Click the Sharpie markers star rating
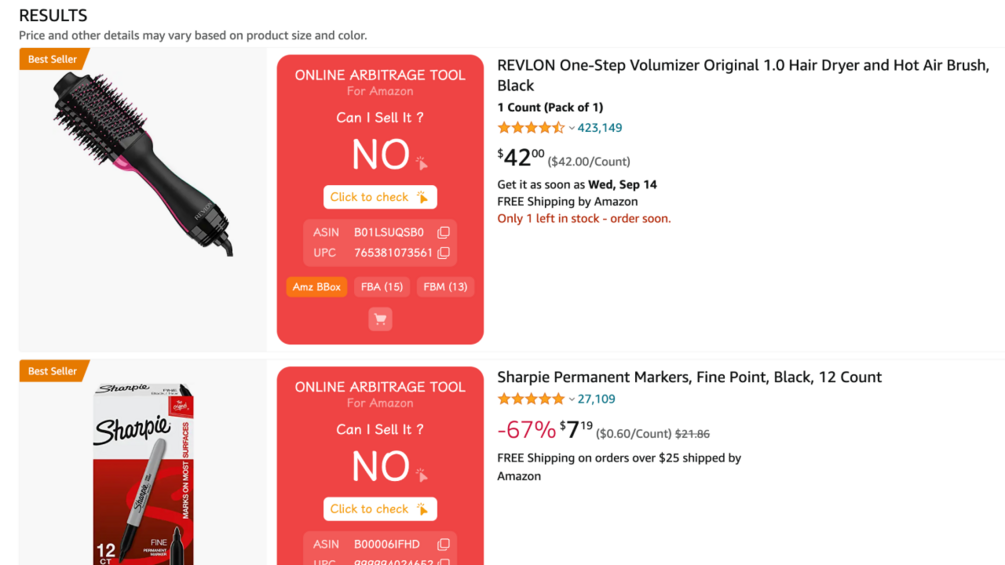1005x565 pixels. (x=530, y=399)
